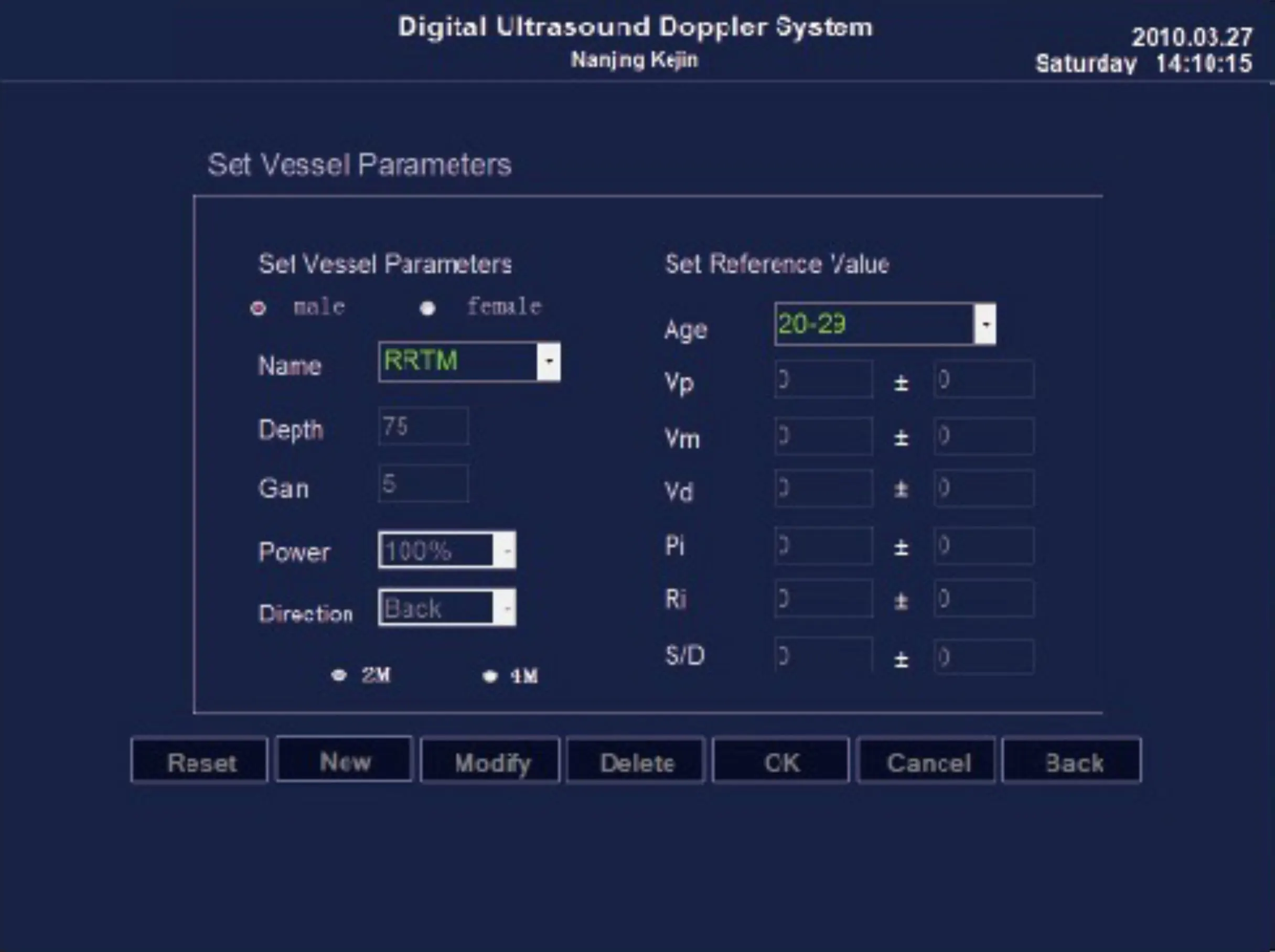Viewport: 1275px width, 952px height.
Task: Open the Name dropdown showing RRTM
Action: pos(548,361)
